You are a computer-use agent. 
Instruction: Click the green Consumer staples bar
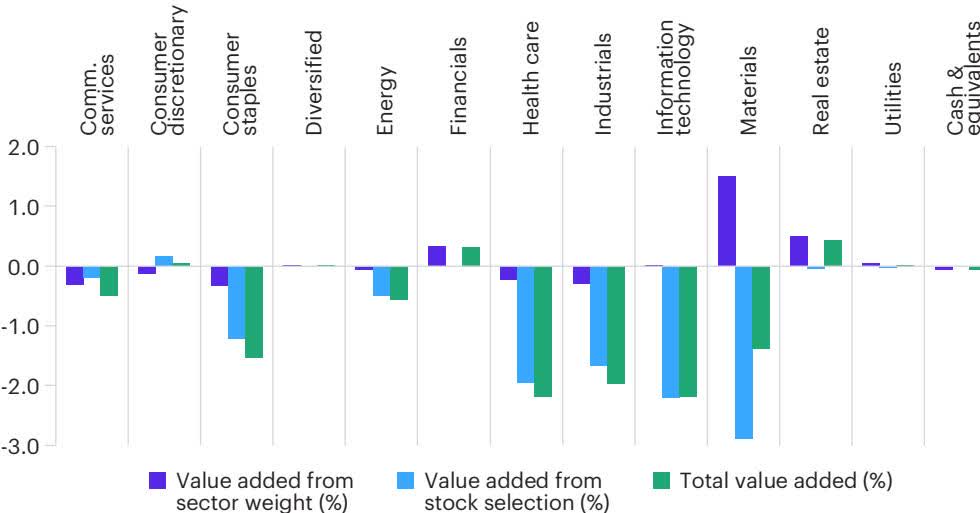(254, 312)
